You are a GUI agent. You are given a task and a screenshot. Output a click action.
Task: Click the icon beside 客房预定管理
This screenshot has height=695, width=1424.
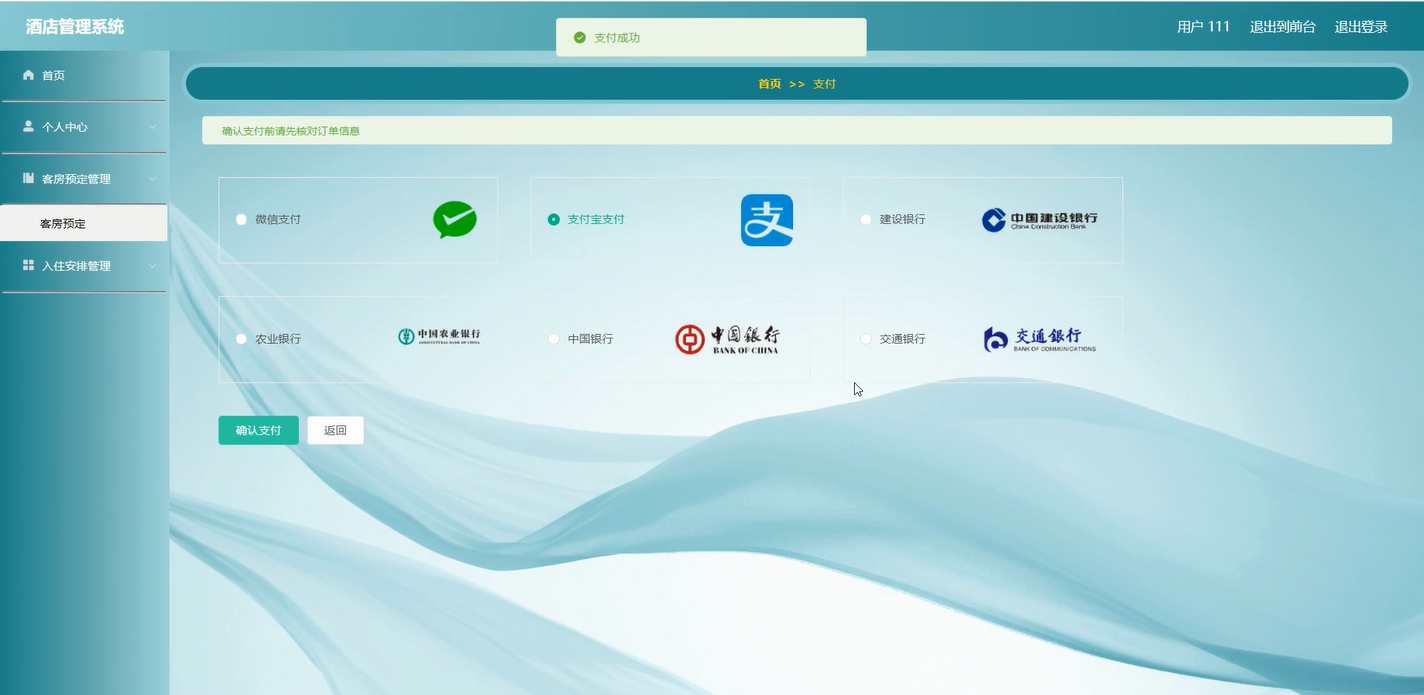(x=28, y=178)
